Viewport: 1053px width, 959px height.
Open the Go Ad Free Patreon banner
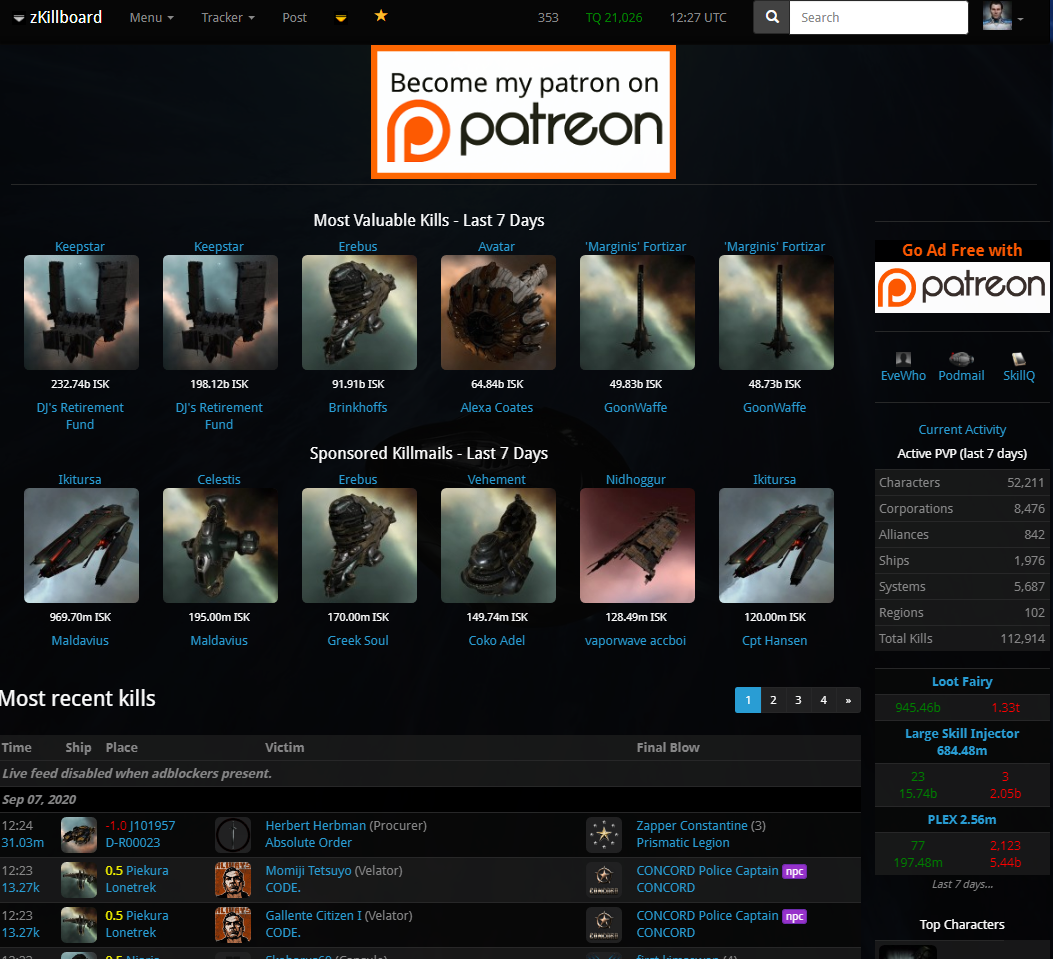pyautogui.click(x=962, y=277)
